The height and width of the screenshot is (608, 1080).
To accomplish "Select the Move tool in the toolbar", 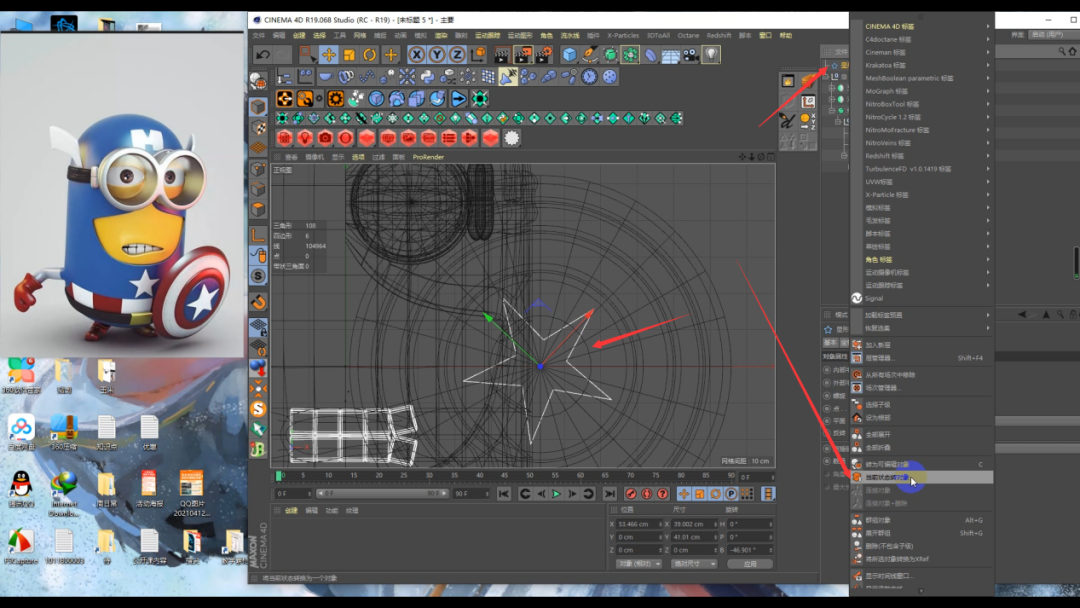I will click(329, 54).
